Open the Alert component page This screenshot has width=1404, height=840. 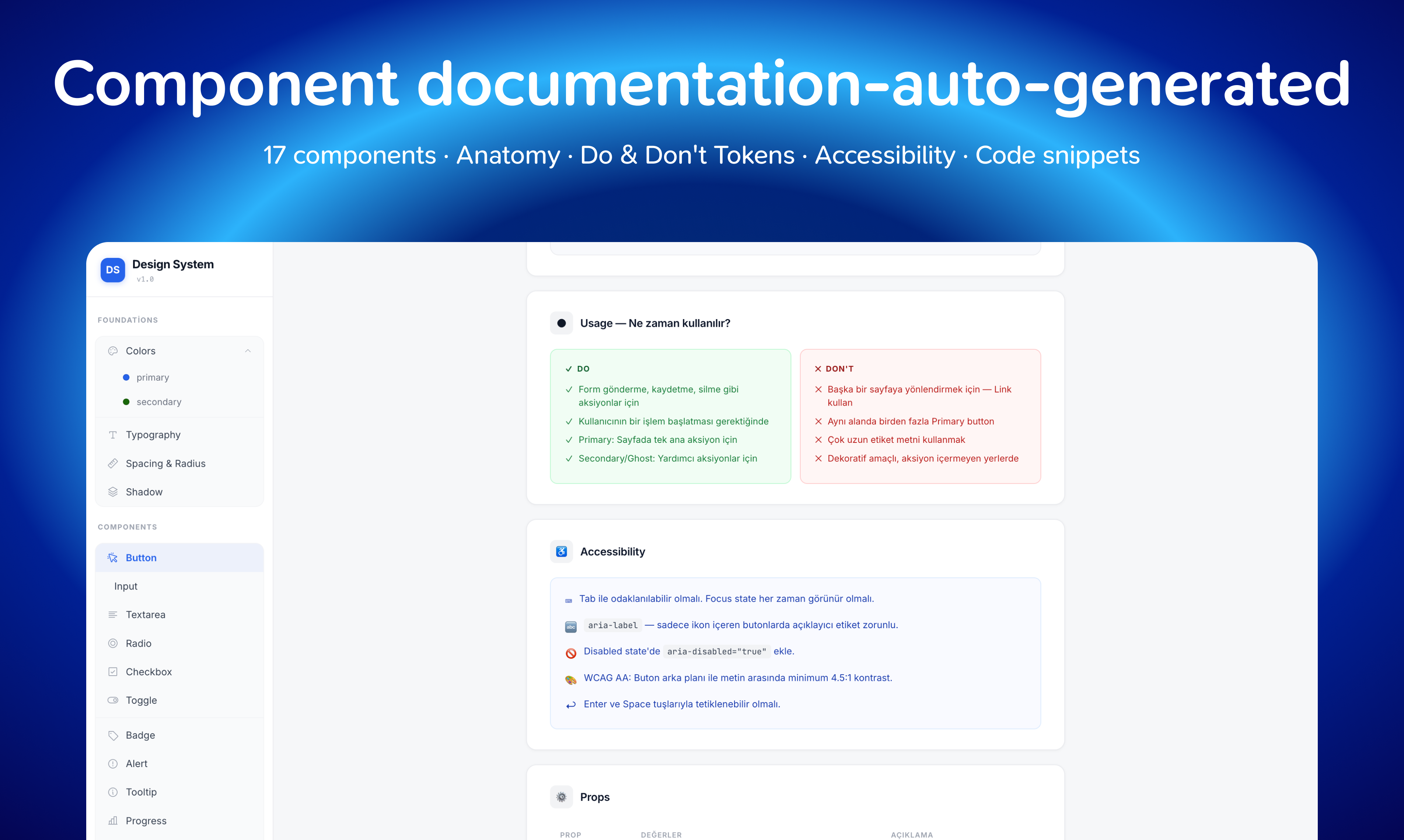(x=179, y=764)
